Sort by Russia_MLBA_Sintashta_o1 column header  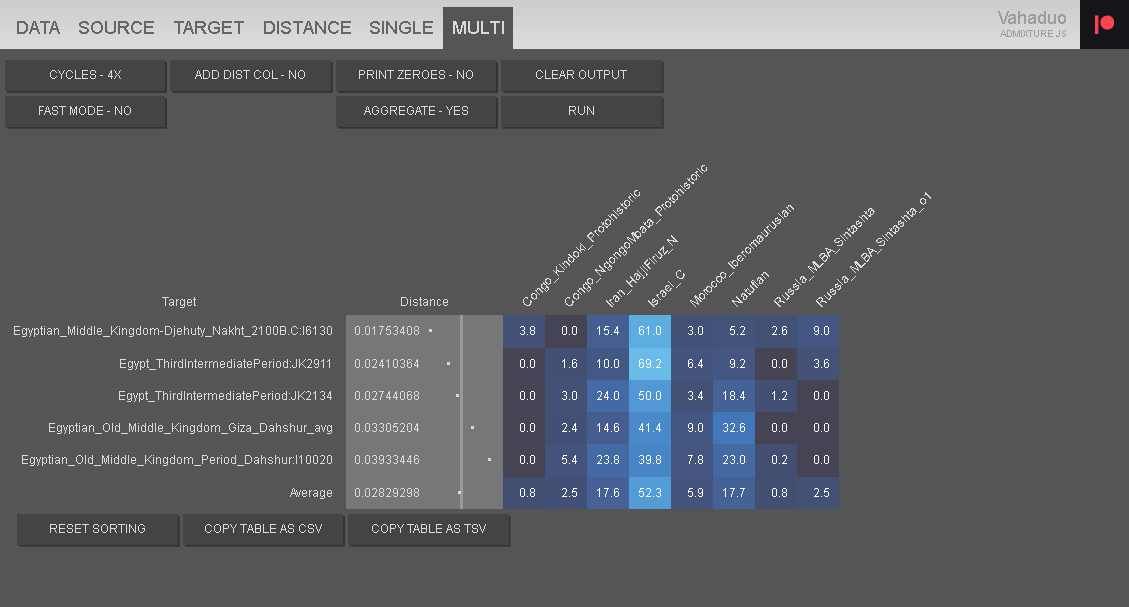click(x=873, y=250)
